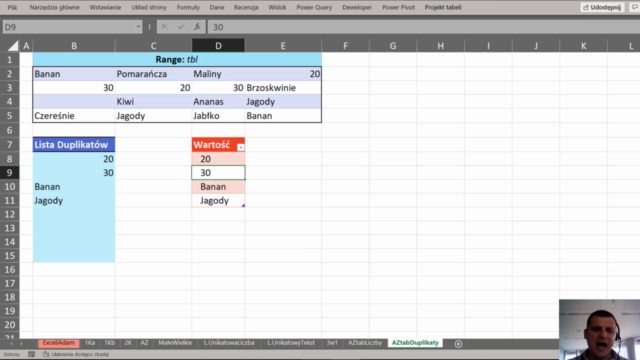Switch to the Widok tab
Viewport: 640px width, 360px height.
[x=277, y=7]
